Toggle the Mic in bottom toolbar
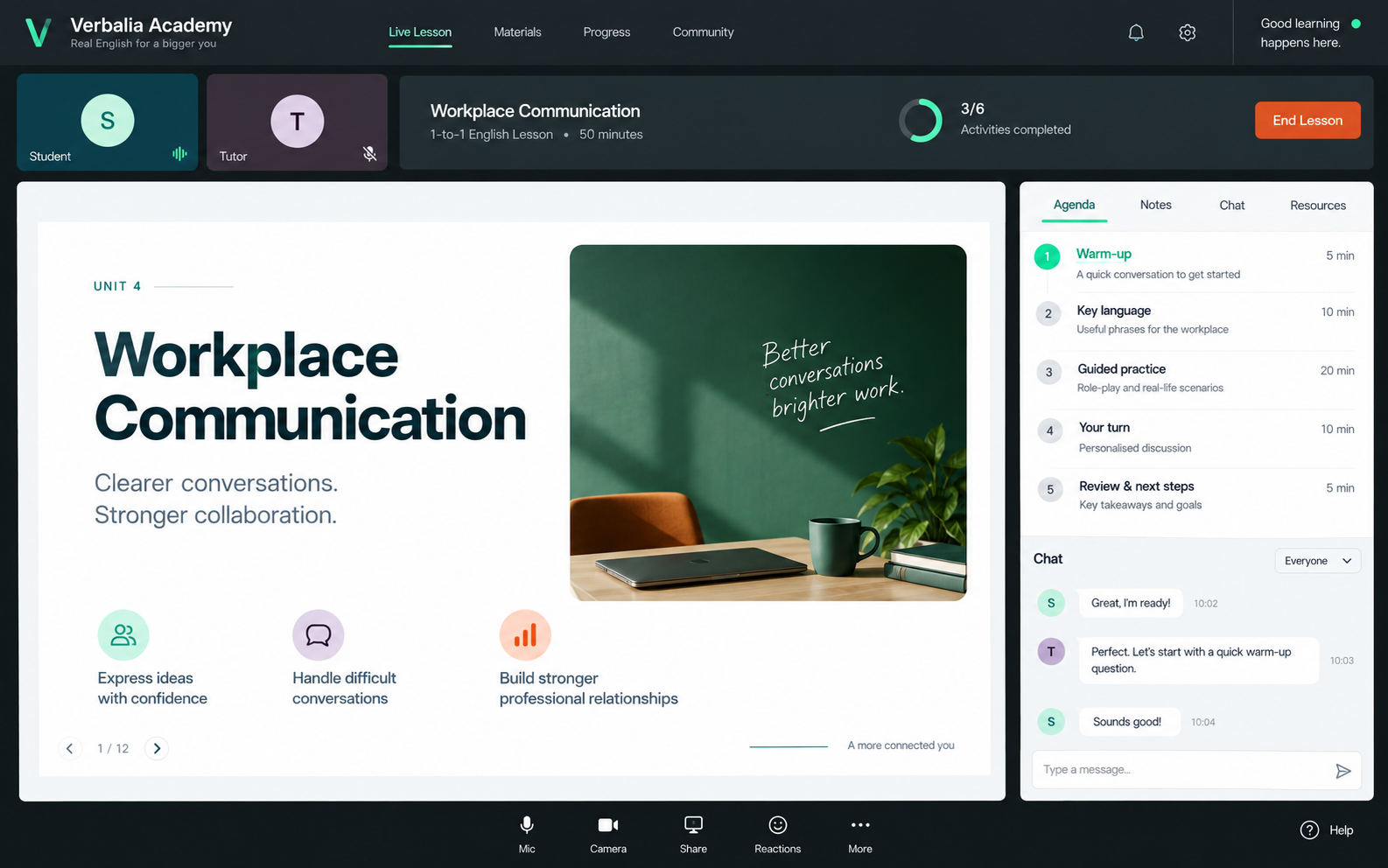Image resolution: width=1388 pixels, height=868 pixels. (527, 835)
